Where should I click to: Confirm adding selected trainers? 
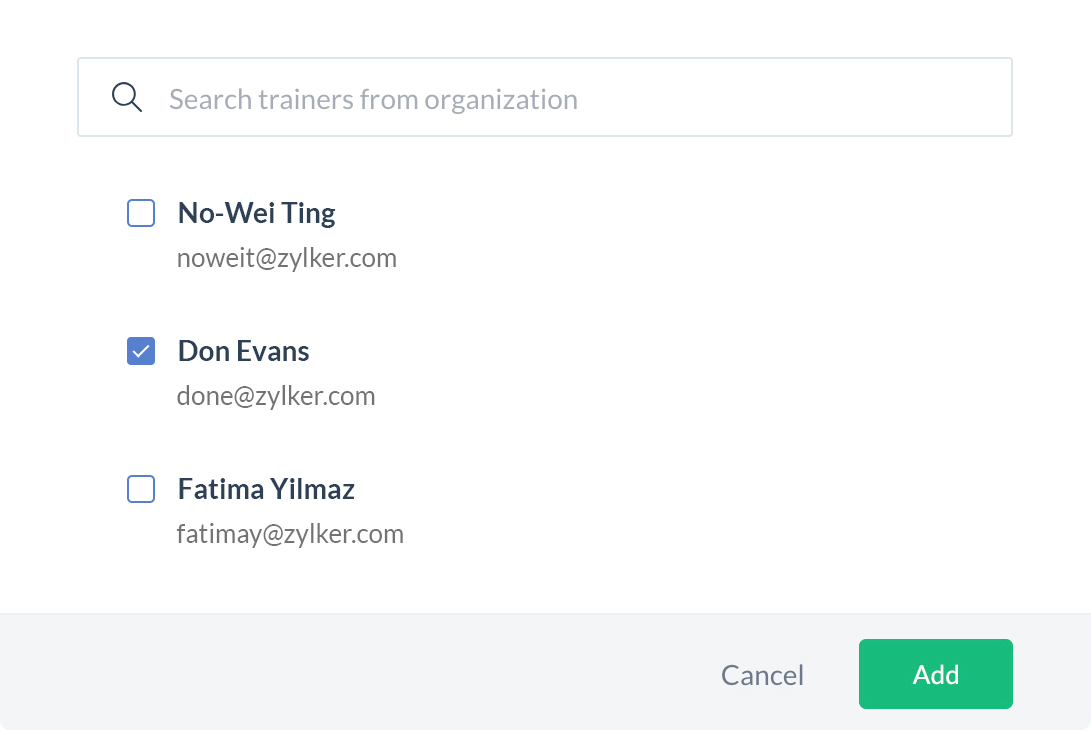[935, 674]
